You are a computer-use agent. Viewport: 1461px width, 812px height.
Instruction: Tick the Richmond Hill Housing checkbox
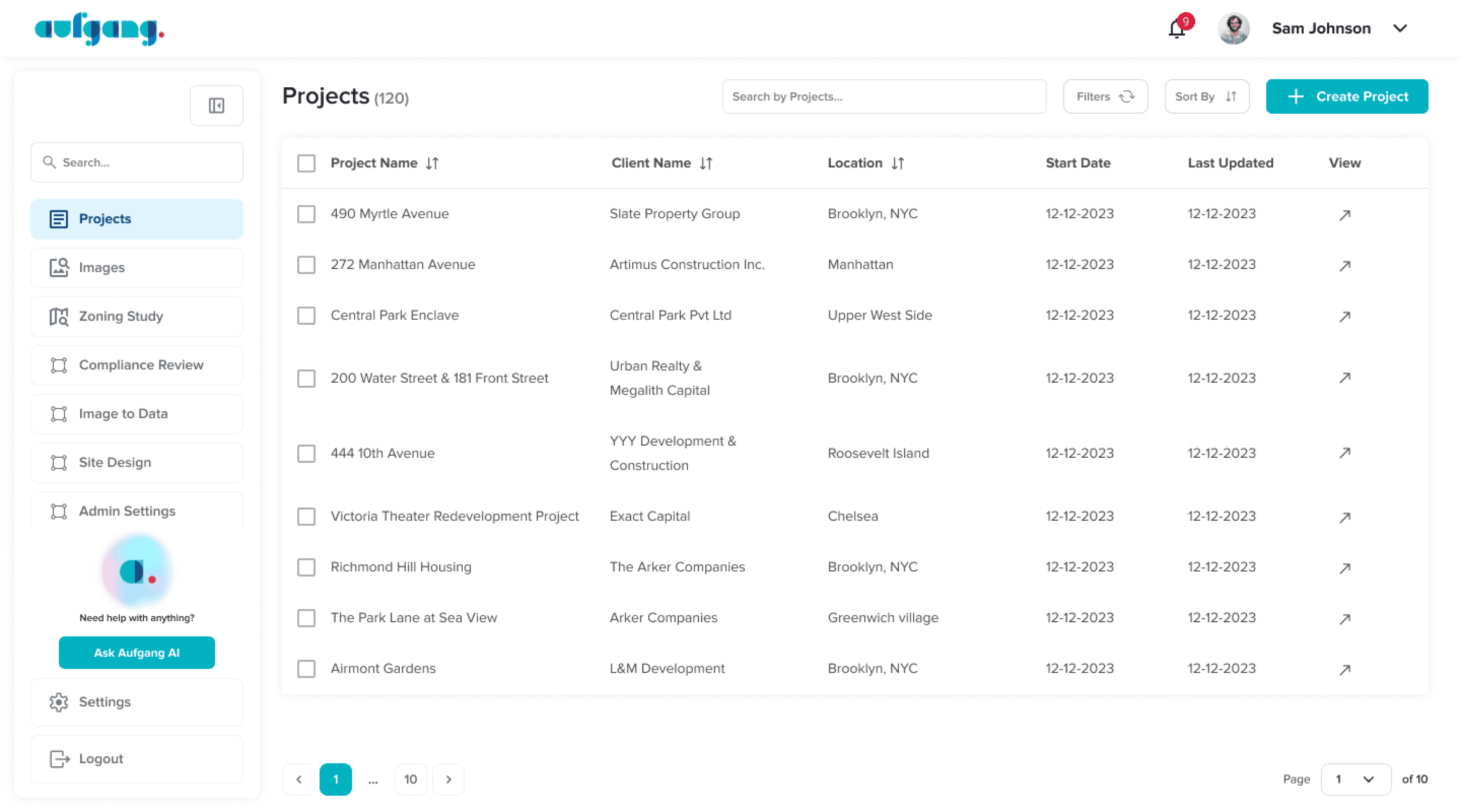pos(306,567)
